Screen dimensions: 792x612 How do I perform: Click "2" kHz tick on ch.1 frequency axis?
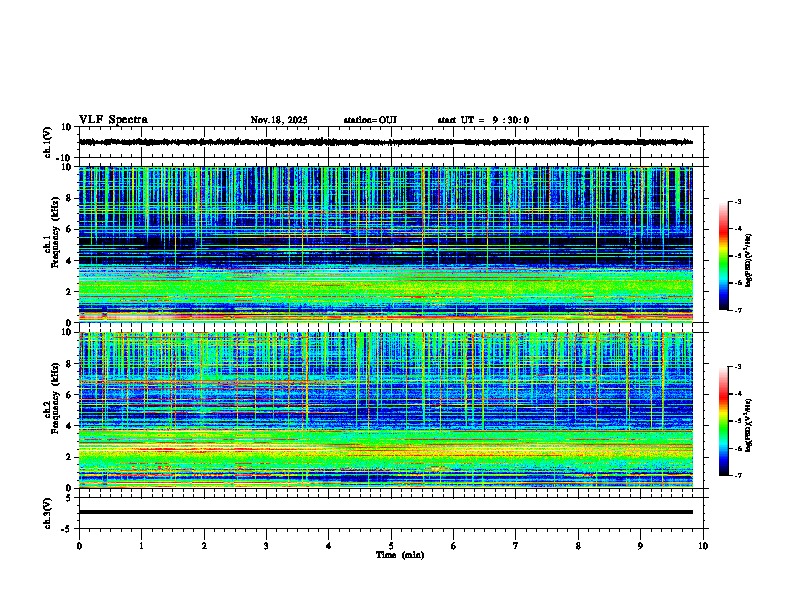pyautogui.click(x=70, y=291)
